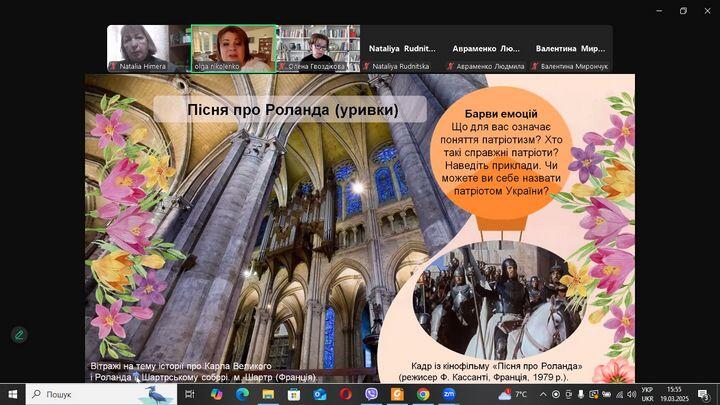Open Microsoft Edge from the taskbar

coord(242,394)
